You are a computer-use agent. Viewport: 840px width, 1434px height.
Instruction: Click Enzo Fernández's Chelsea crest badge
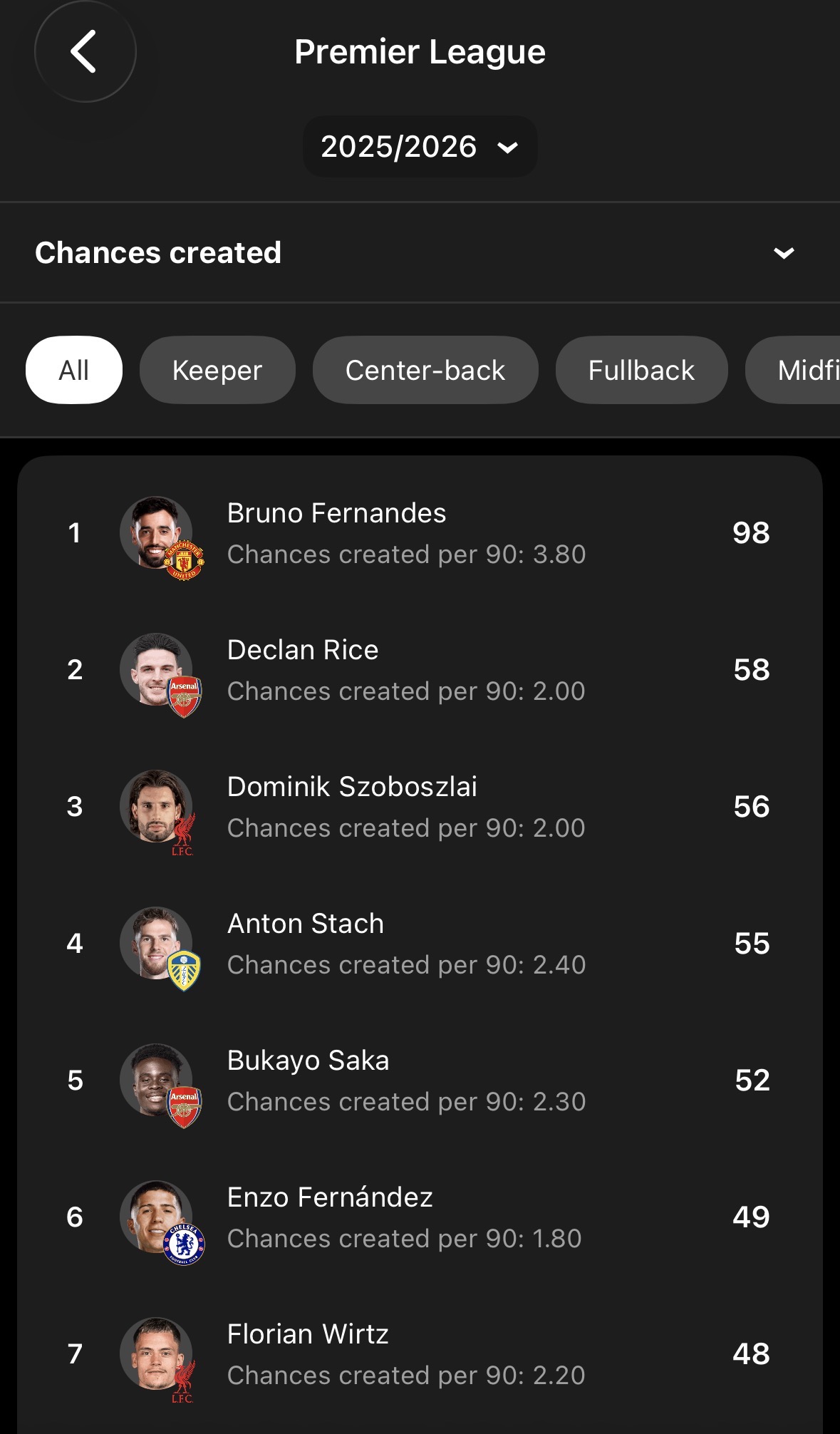pos(184,1244)
